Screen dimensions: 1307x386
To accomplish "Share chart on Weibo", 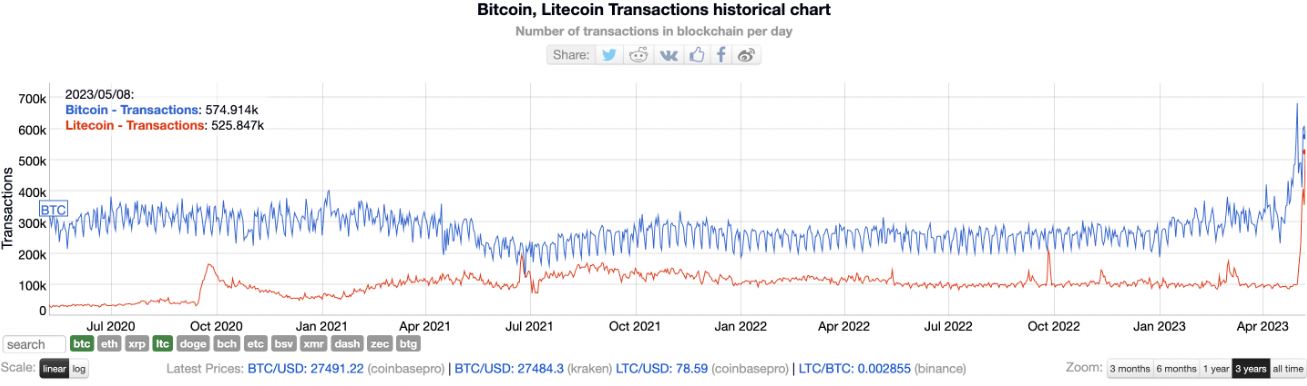I will 746,55.
